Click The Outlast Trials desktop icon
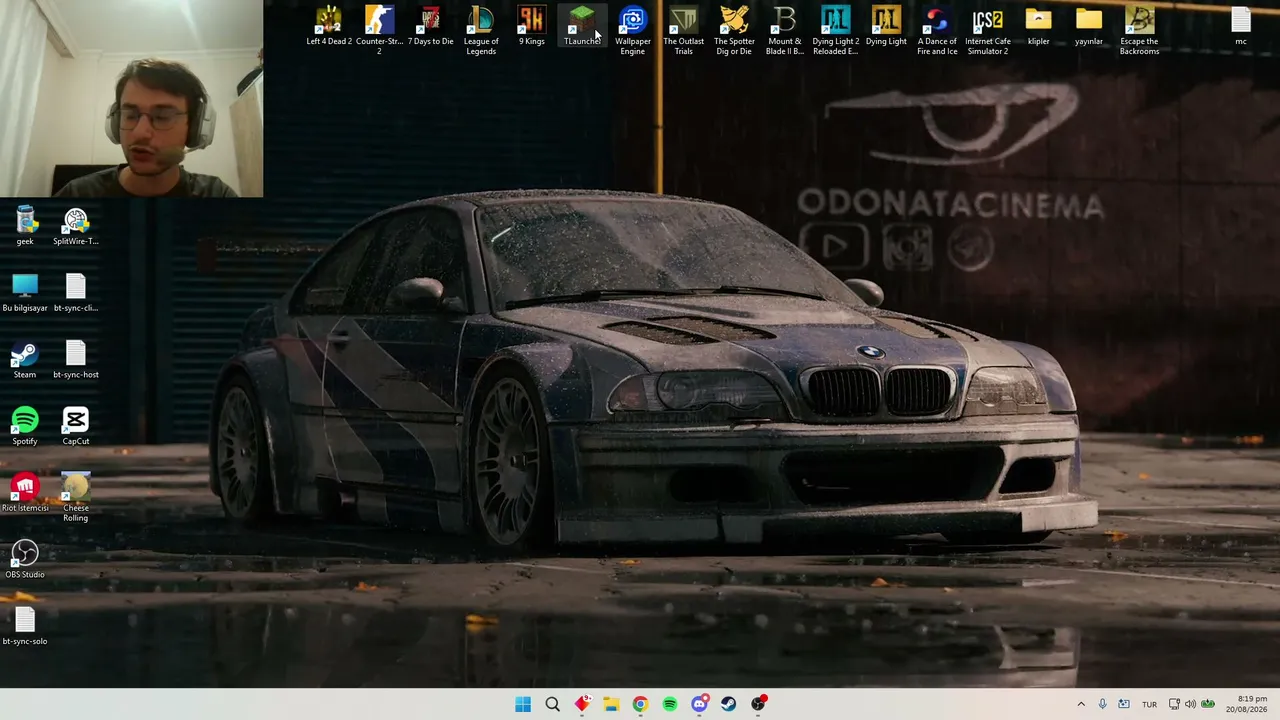 click(684, 31)
